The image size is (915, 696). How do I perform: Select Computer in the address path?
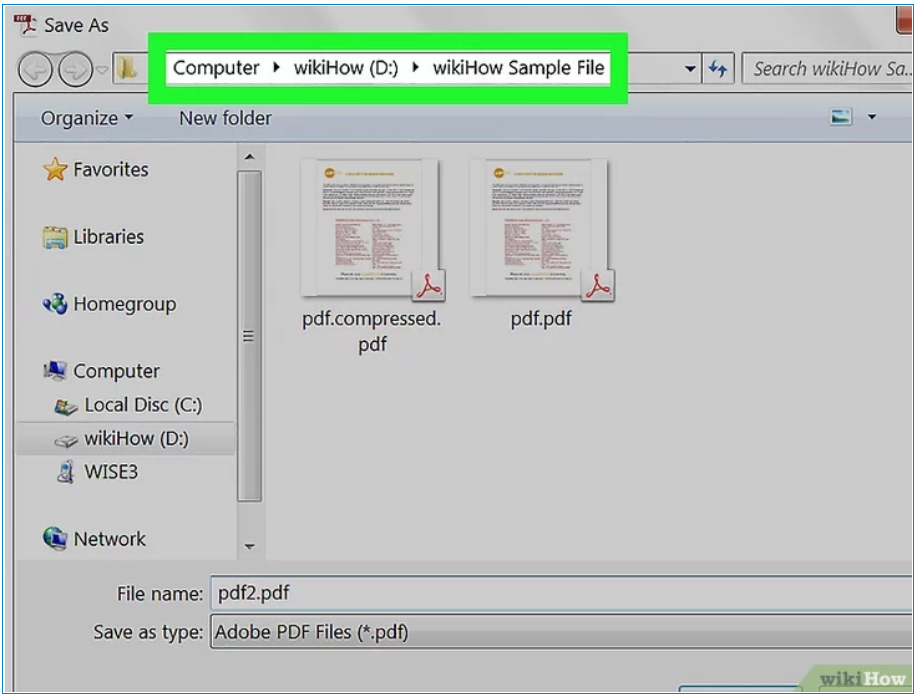pyautogui.click(x=216, y=68)
